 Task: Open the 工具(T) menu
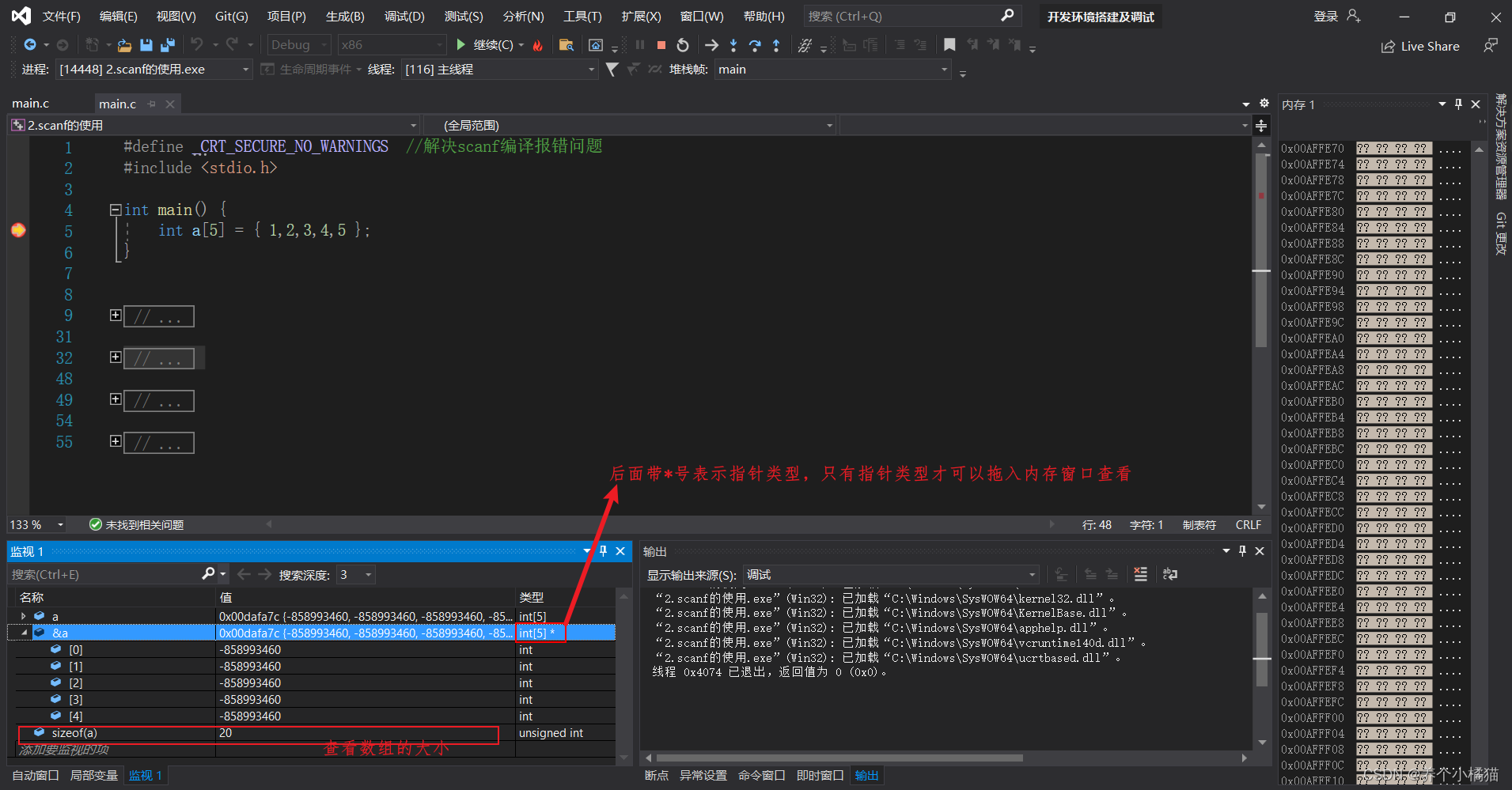[x=582, y=17]
